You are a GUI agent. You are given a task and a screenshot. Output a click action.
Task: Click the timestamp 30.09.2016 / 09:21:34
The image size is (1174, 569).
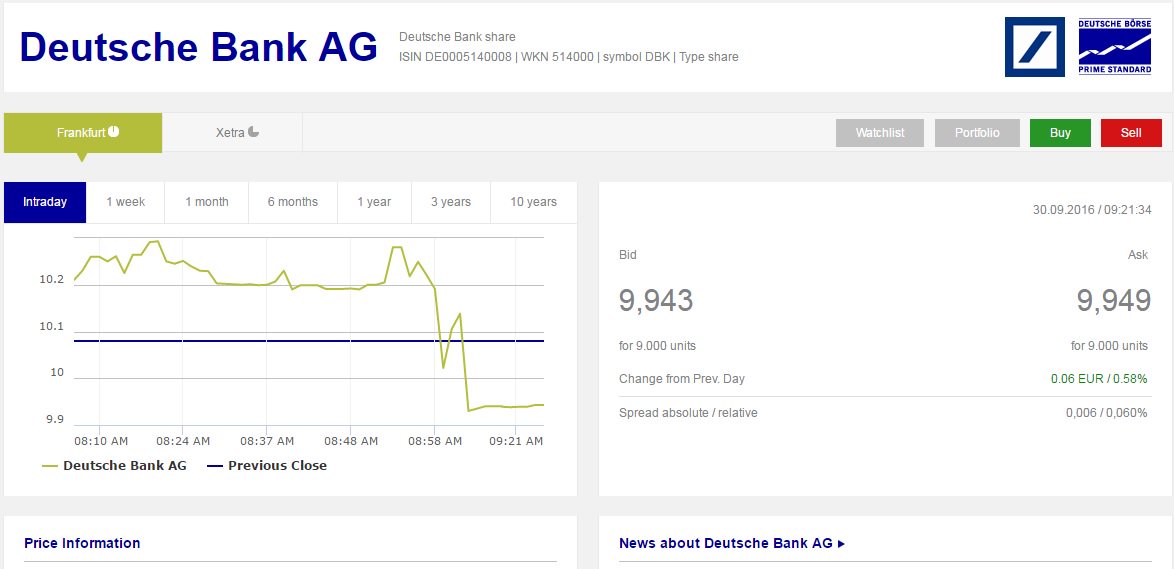[x=1092, y=210]
